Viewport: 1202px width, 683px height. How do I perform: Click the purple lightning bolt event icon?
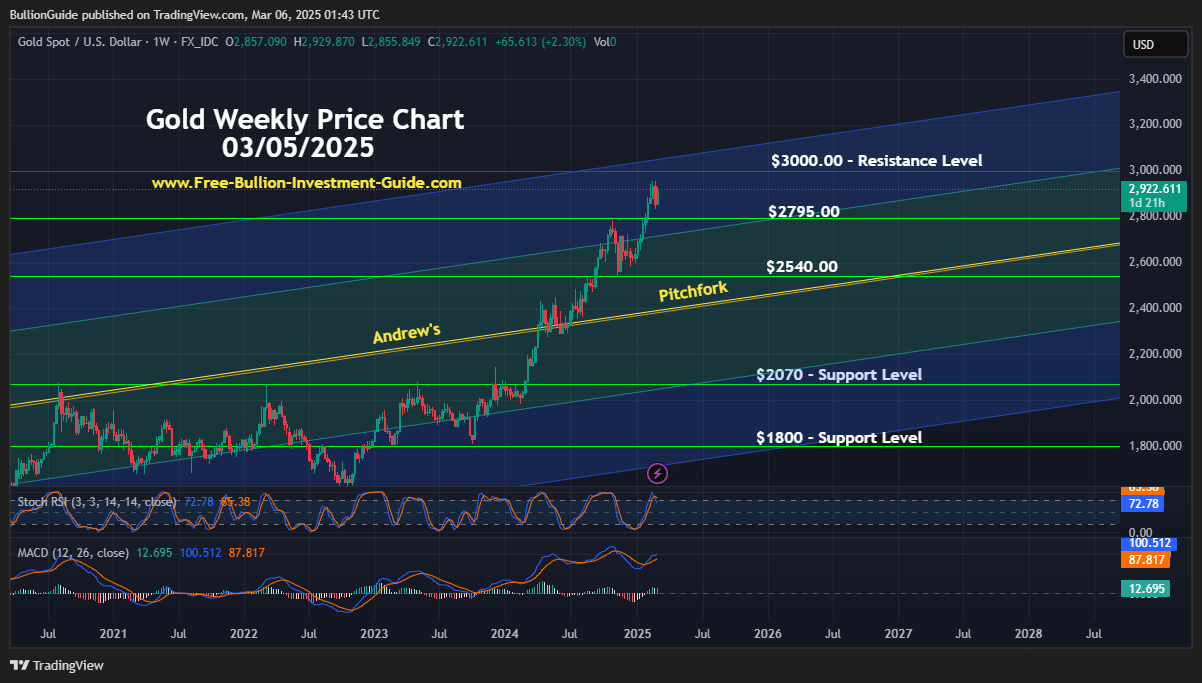click(658, 473)
